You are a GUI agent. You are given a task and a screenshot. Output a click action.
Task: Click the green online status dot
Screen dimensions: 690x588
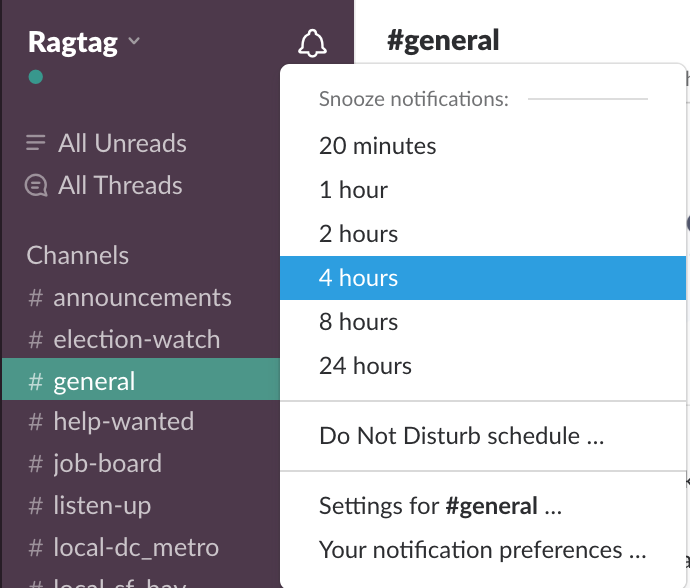(x=36, y=77)
